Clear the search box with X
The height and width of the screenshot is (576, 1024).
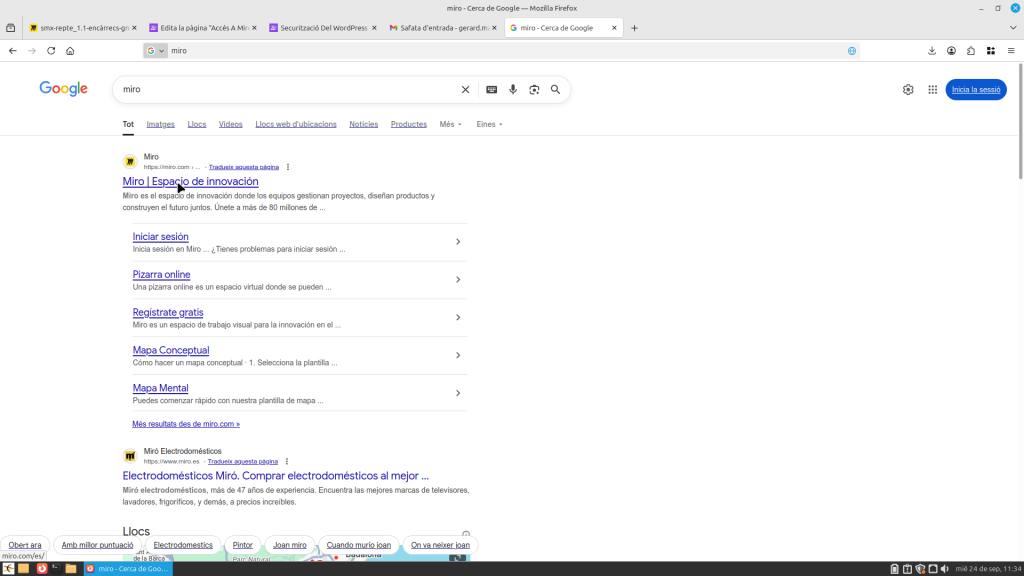pyautogui.click(x=465, y=89)
